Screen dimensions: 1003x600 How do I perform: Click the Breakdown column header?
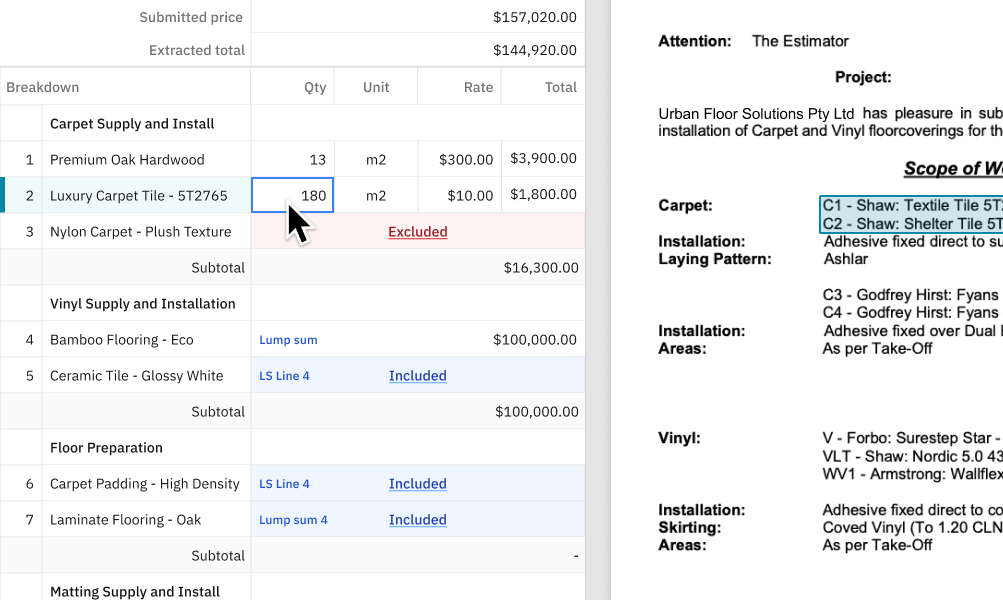click(43, 87)
